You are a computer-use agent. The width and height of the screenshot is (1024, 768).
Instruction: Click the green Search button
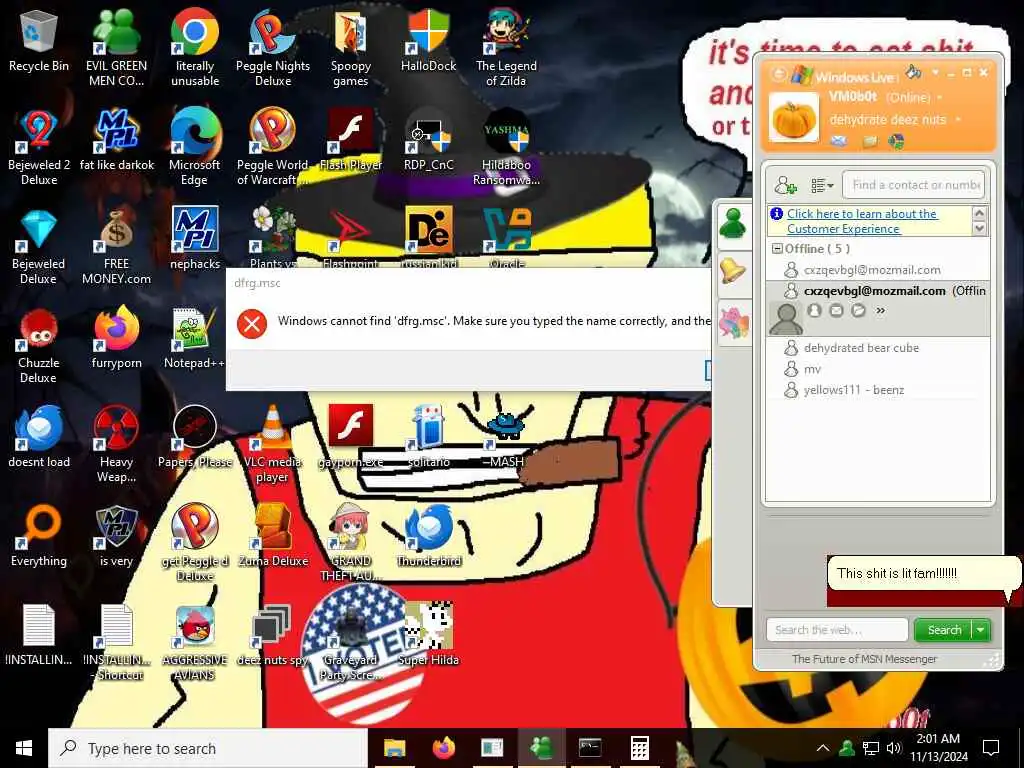944,630
